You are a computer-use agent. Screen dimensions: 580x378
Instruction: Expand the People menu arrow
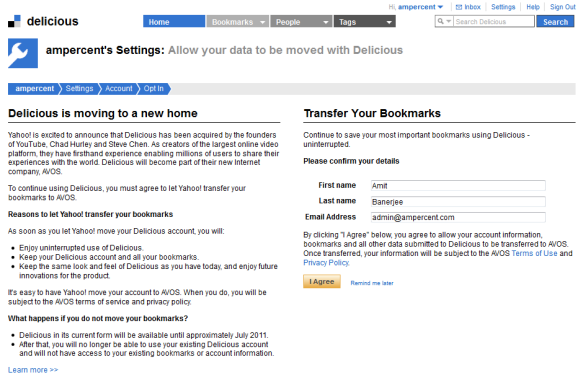click(326, 22)
